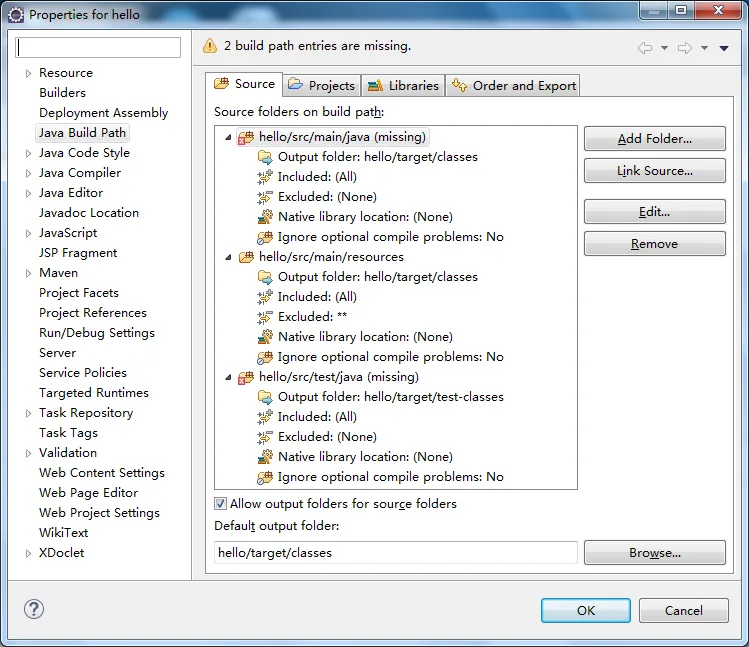The height and width of the screenshot is (647, 749).
Task: Open the forward history dropdown arrow
Action: pyautogui.click(x=704, y=48)
